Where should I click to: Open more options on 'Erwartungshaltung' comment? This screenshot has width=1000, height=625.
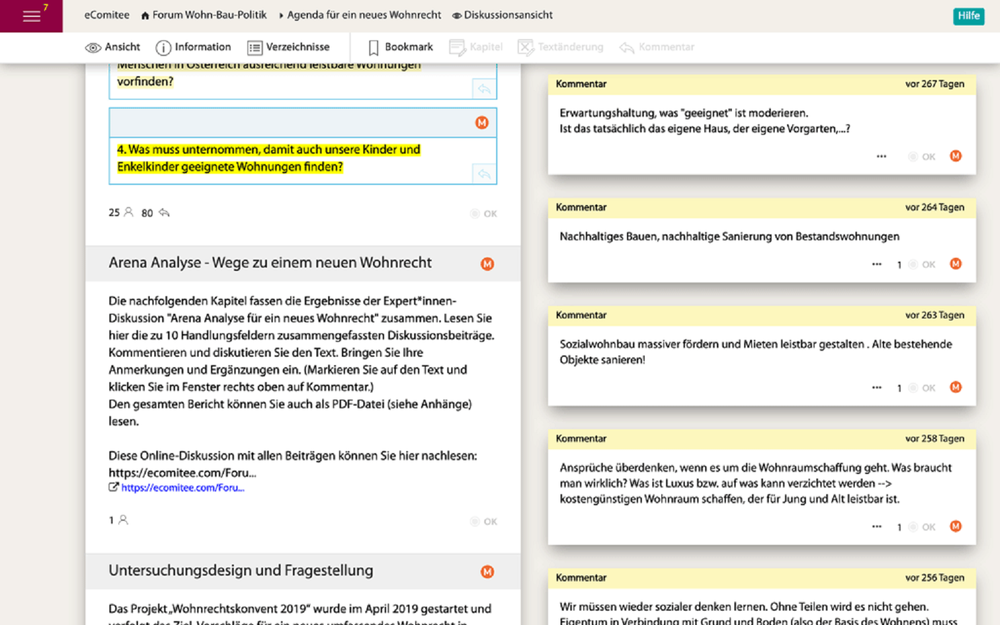[x=881, y=156]
